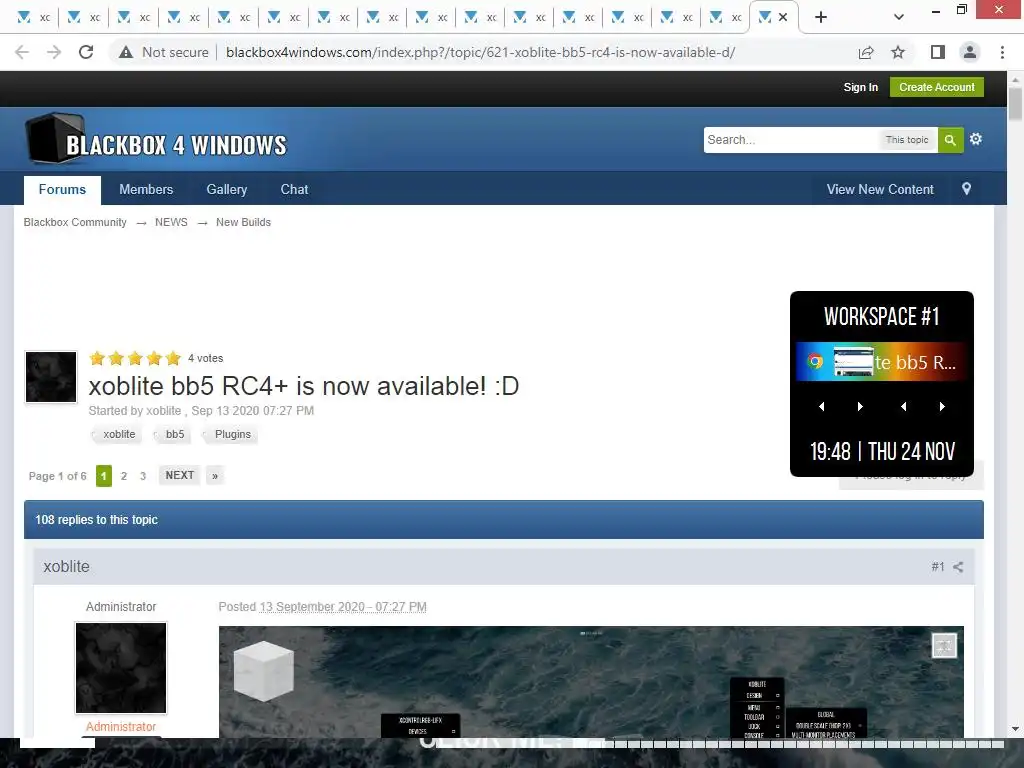Screen dimensions: 1024x768
Task: Open the Members tab
Action: point(146,189)
